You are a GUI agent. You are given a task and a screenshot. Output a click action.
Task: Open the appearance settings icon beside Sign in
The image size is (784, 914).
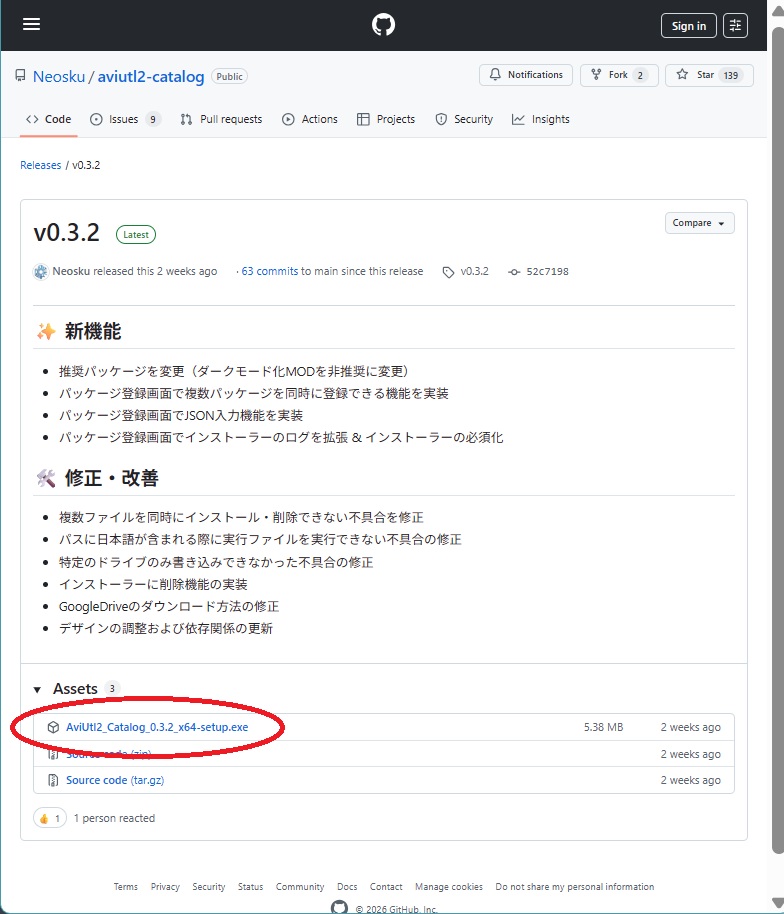point(735,26)
